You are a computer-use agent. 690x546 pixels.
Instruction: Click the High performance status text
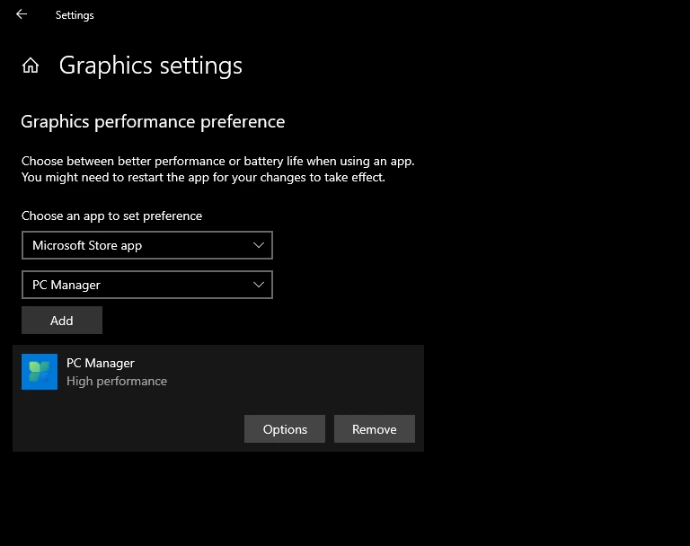117,381
